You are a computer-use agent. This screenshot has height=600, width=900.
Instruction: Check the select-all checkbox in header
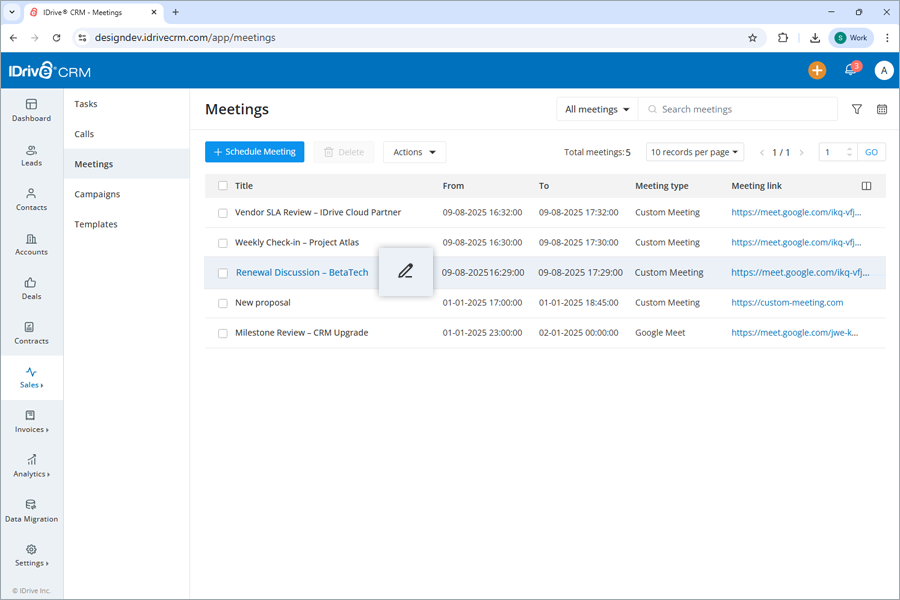tap(222, 186)
